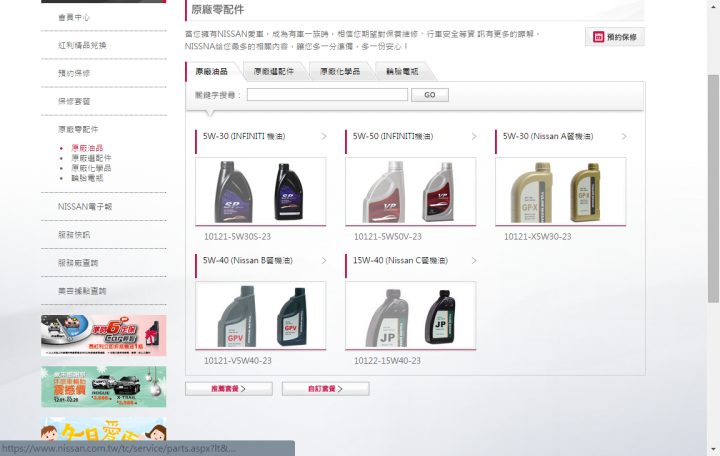Open 保修套餐 in the sidebar

(x=74, y=101)
